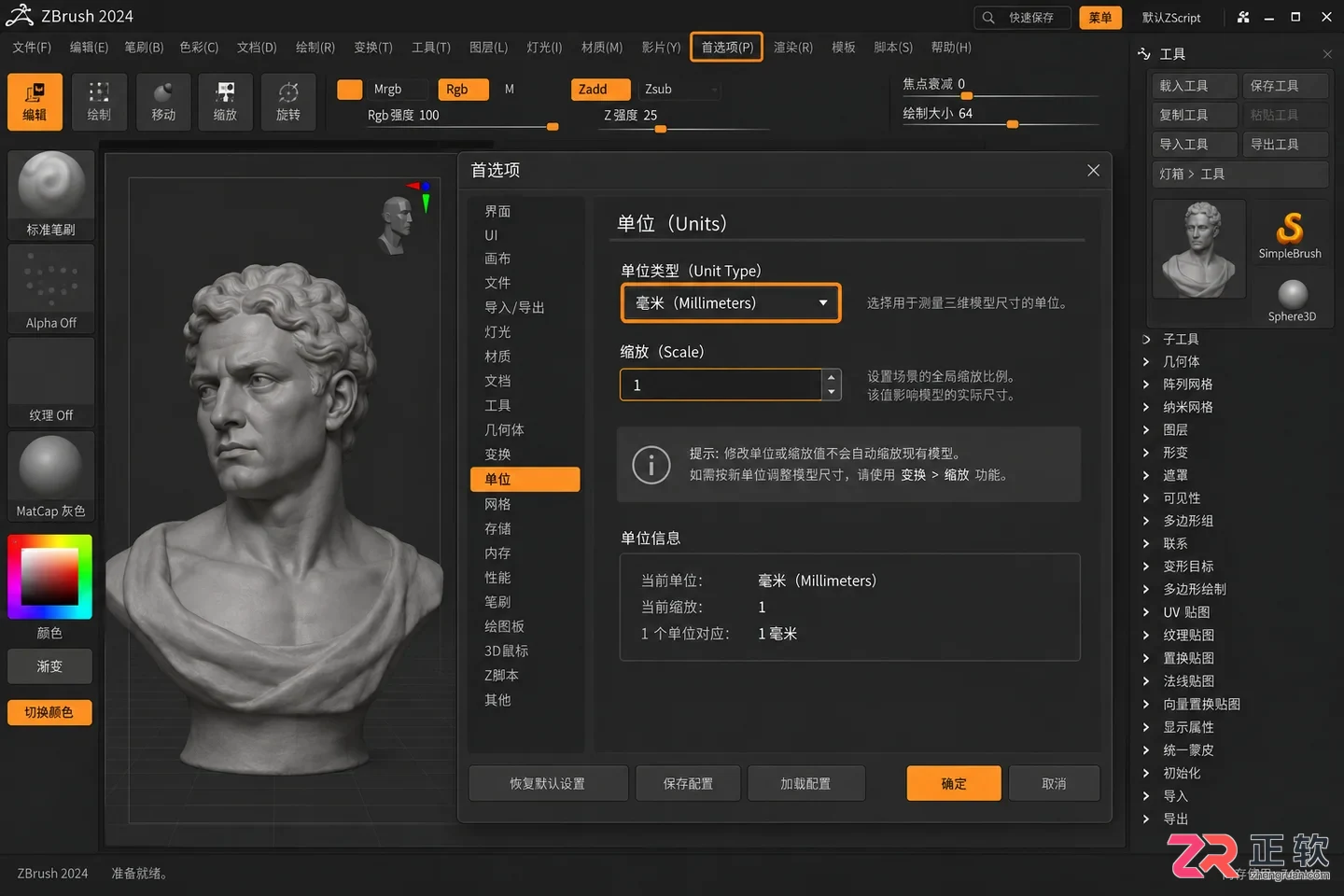Open the MatCap 灰色 material picker
Image resolution: width=1344 pixels, height=896 pixels.
[x=50, y=476]
